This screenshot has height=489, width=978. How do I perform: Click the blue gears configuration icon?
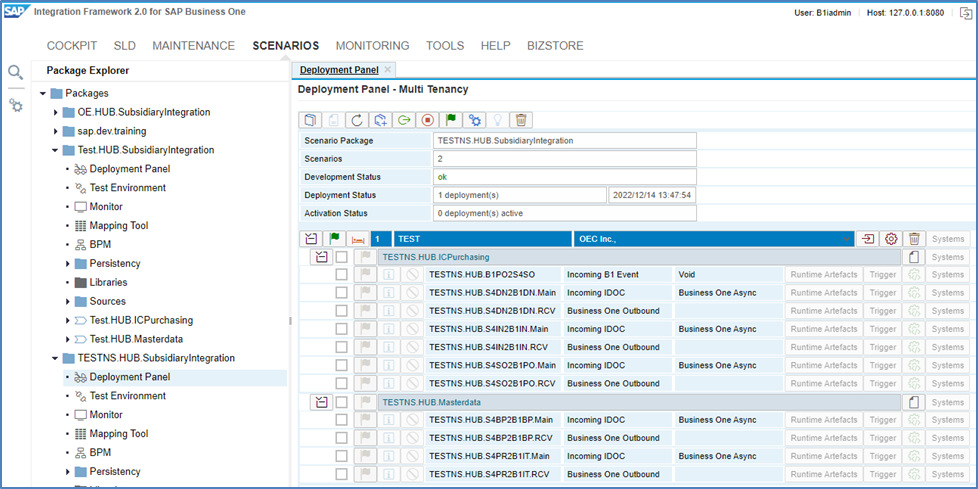pyautogui.click(x=475, y=120)
